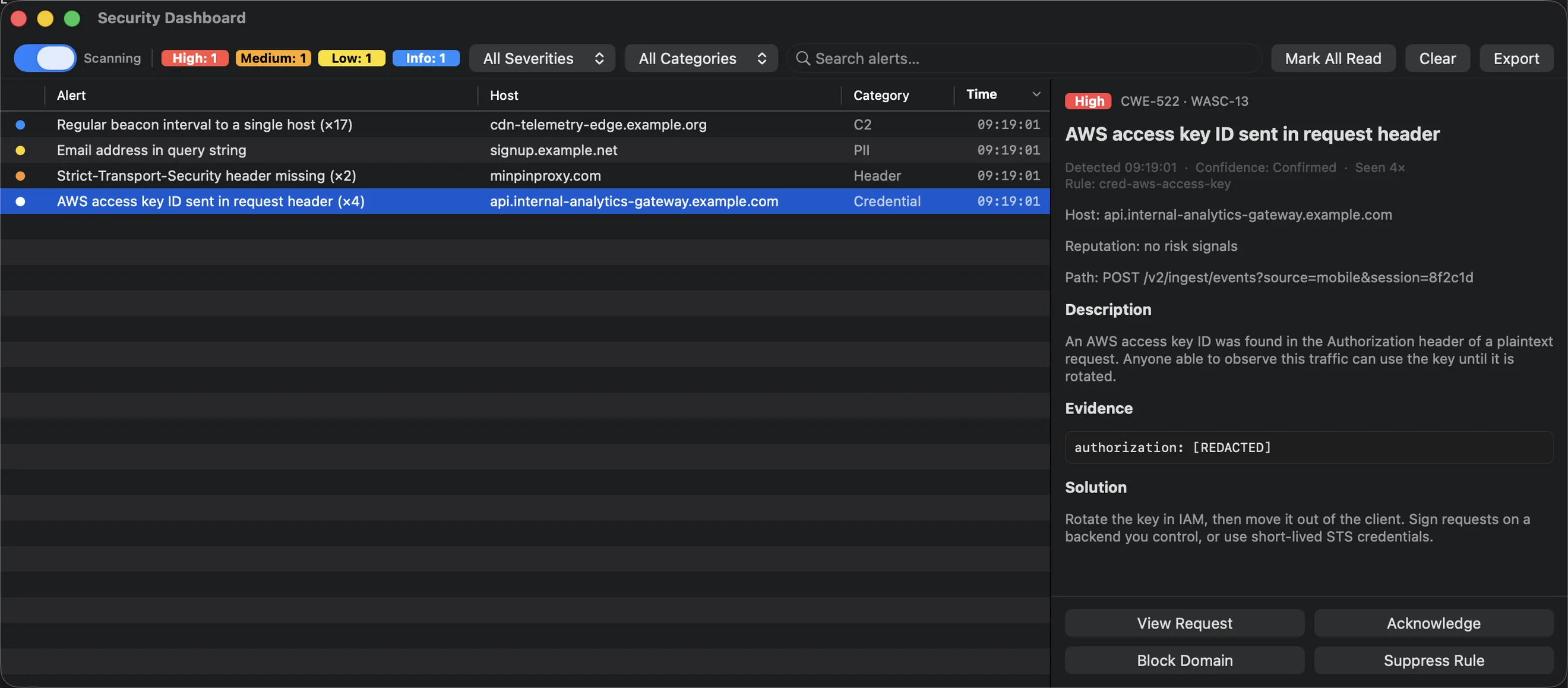The width and height of the screenshot is (1568, 688).
Task: Click the authorization: [REDACTED] evidence box
Action: (x=1308, y=447)
